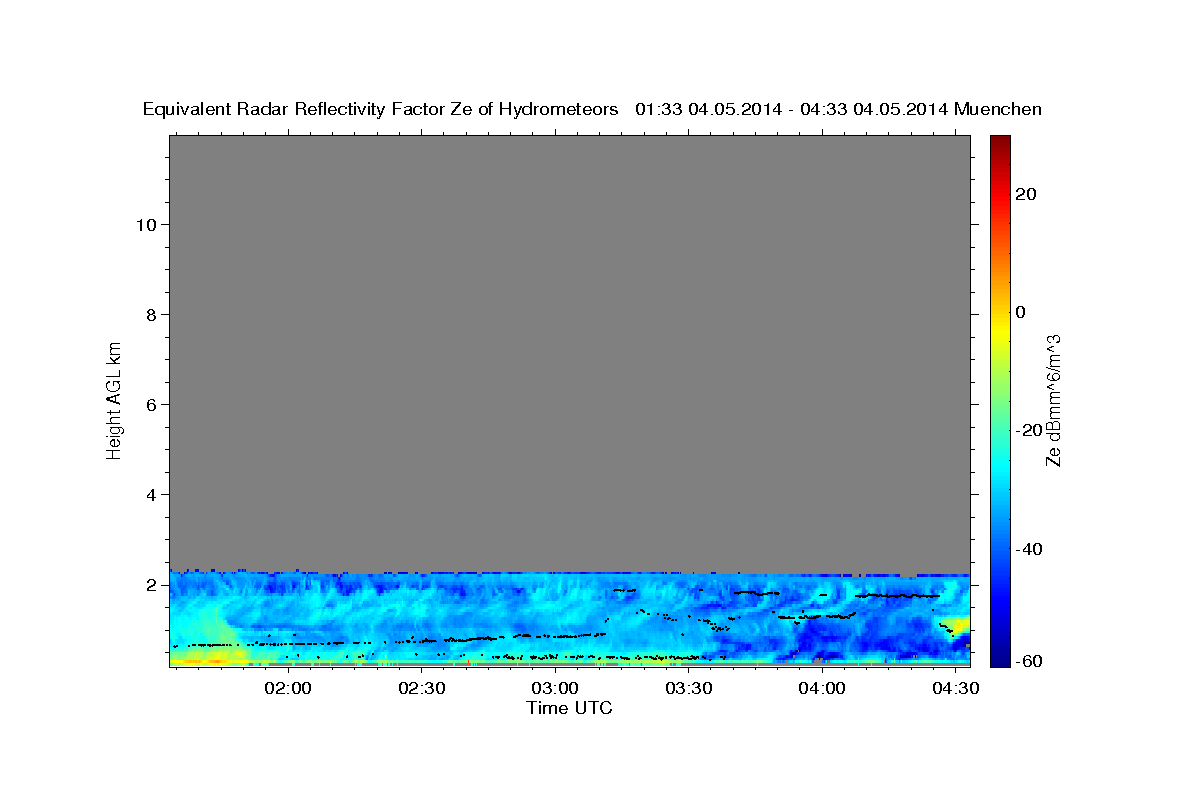
Task: Click the 04:30 time tick label
Action: tap(957, 689)
